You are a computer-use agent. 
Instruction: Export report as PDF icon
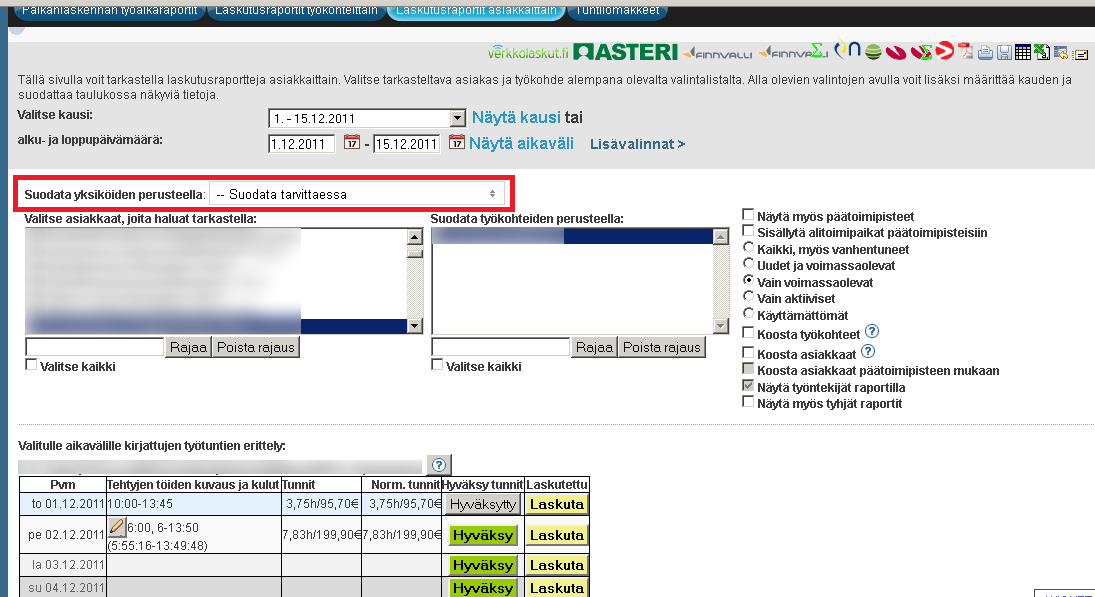pyautogui.click(x=966, y=52)
